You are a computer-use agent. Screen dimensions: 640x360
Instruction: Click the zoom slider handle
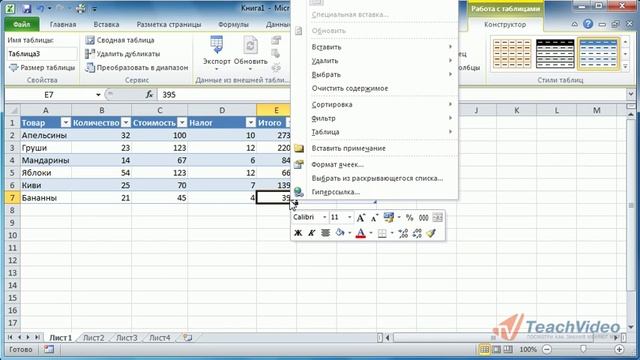(x=583, y=349)
